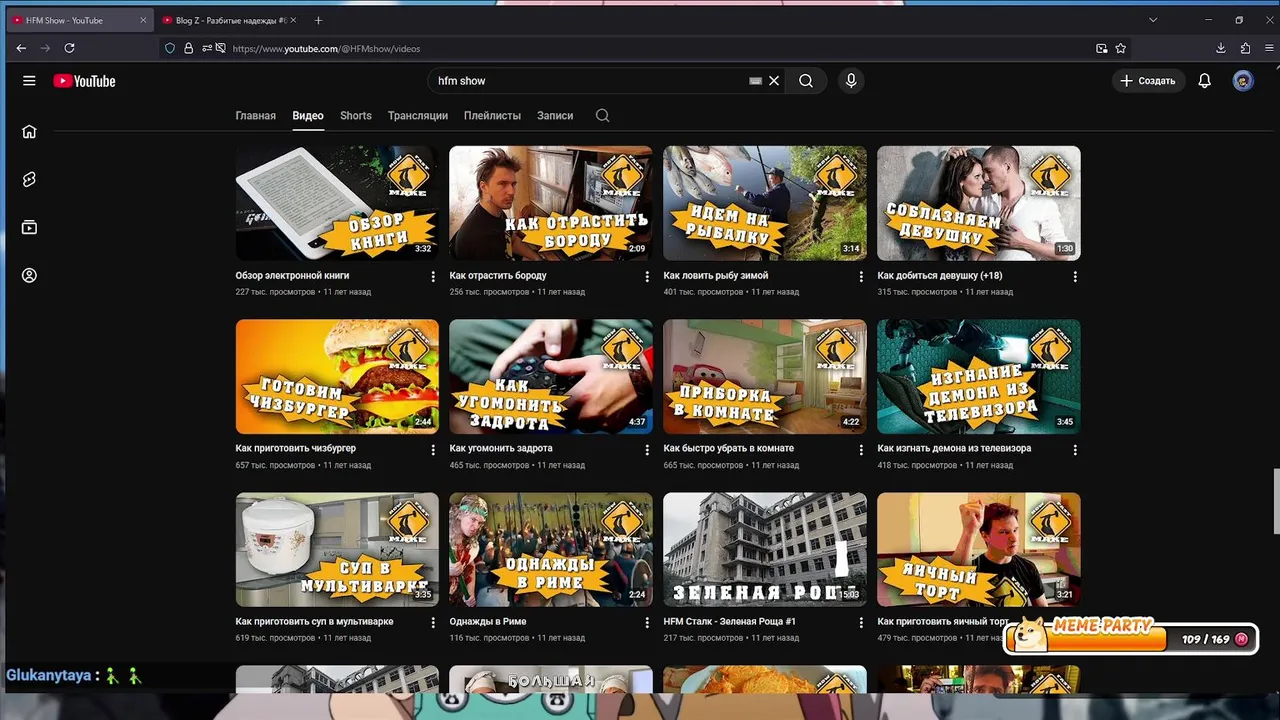Open the browser extensions puzzle icon
The width and height of the screenshot is (1280, 720).
pos(1245,48)
